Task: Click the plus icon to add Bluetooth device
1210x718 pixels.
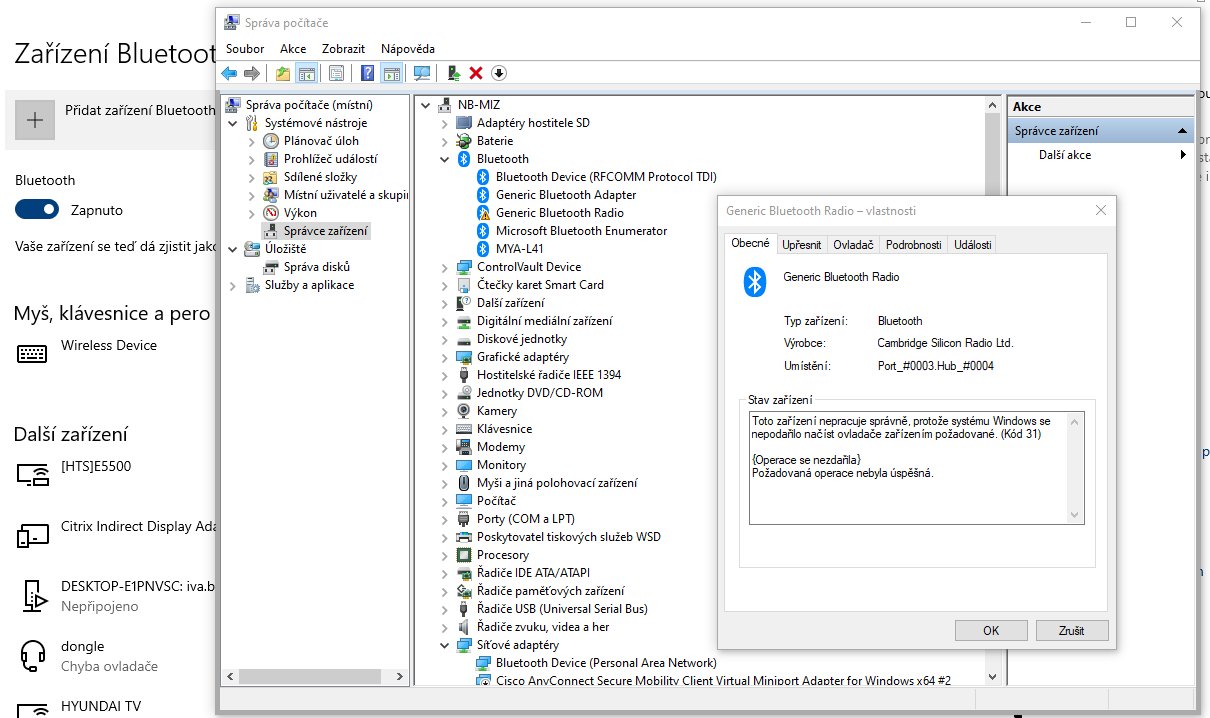Action: (x=35, y=120)
